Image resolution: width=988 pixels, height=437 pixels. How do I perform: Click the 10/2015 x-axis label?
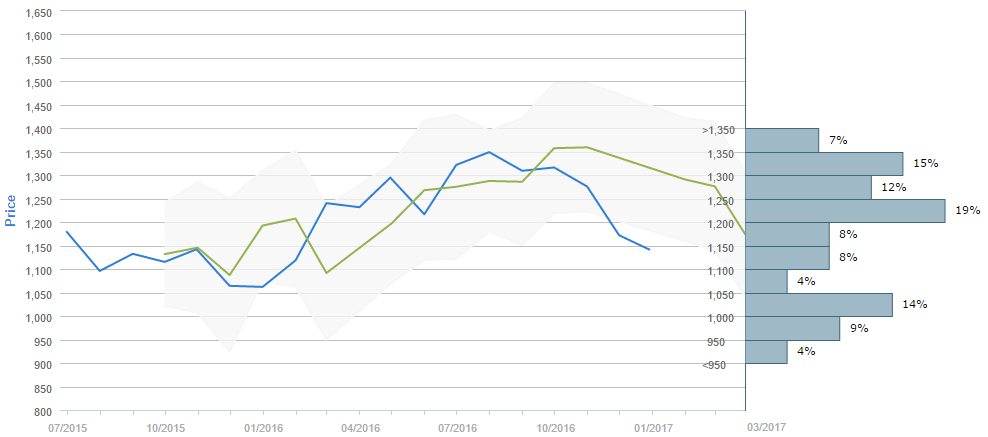click(165, 427)
